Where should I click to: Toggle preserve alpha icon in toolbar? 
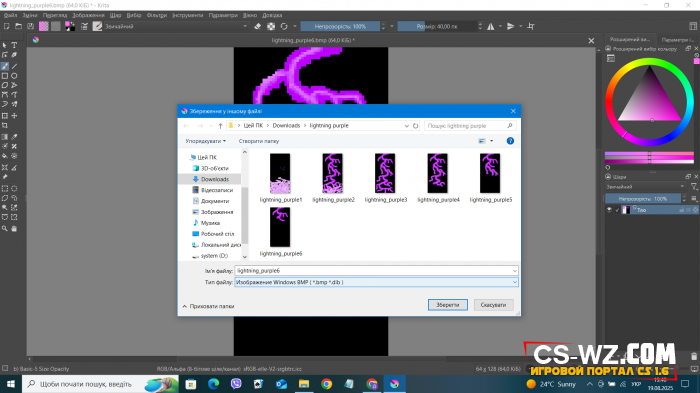271,26
